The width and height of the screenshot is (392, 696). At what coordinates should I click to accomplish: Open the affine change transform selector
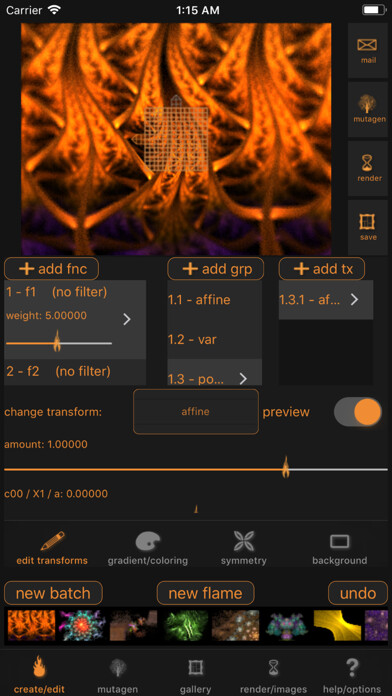(196, 411)
